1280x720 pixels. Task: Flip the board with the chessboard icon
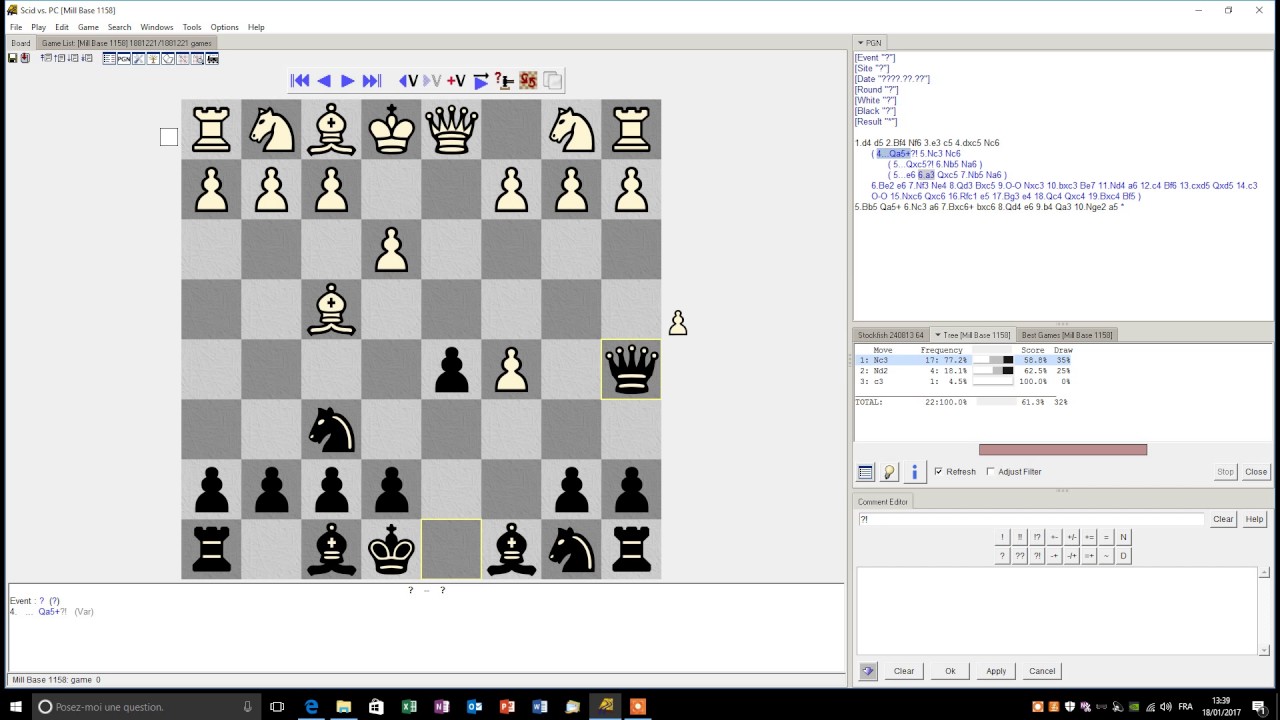pyautogui.click(x=528, y=81)
